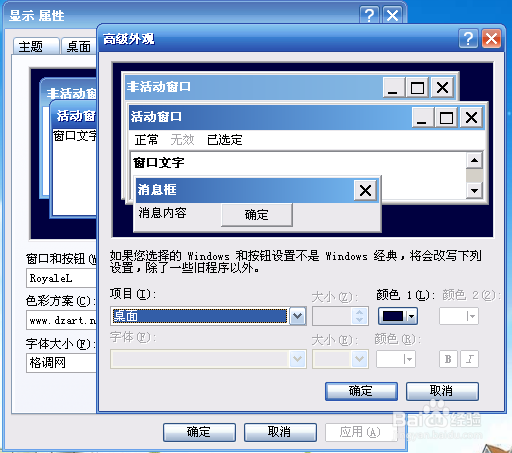This screenshot has height=453, width=512.
Task: Toggle italic font button I
Action: coord(469,359)
